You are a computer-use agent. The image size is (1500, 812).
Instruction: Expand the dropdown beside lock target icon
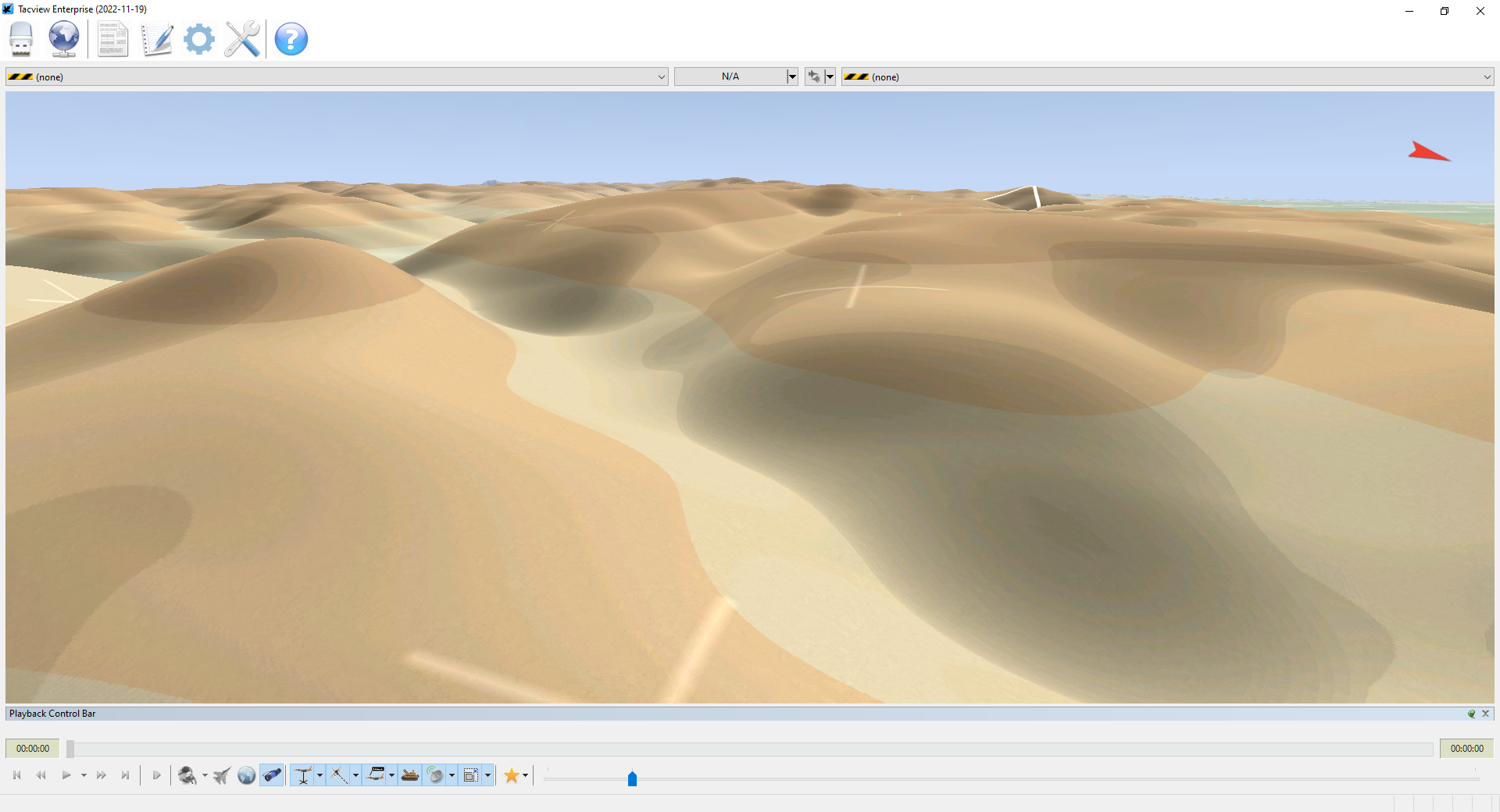click(x=830, y=77)
